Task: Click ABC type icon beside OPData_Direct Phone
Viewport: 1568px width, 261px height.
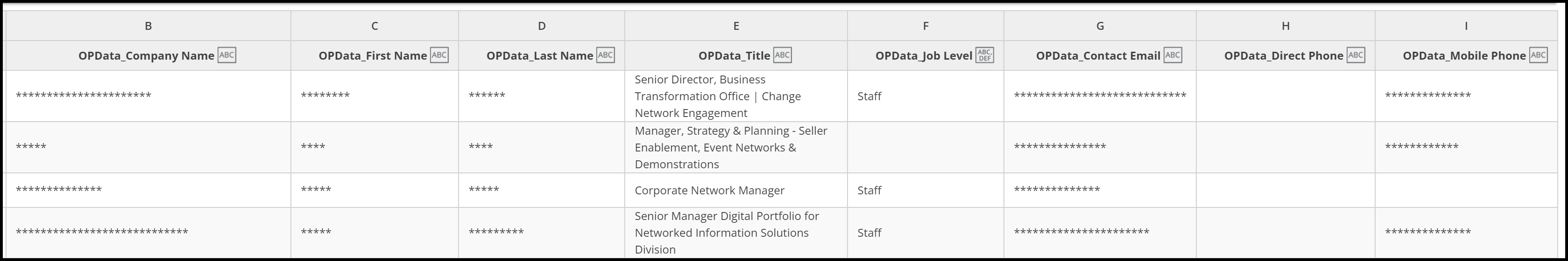Action: click(x=1356, y=55)
